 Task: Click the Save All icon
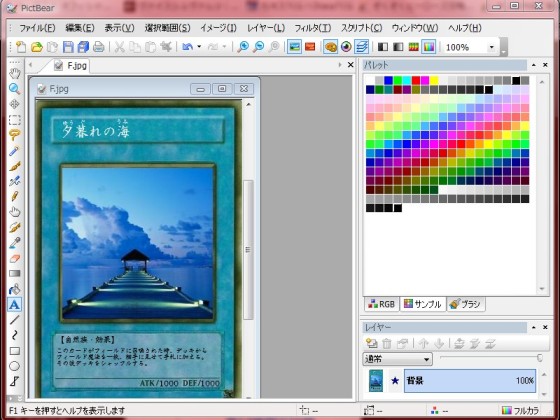83,47
